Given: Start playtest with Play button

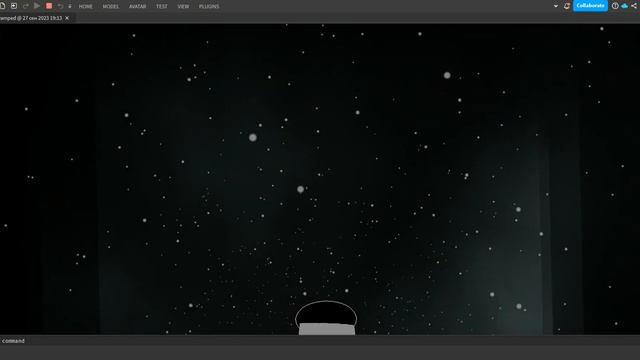Looking at the screenshot, I should [x=37, y=6].
